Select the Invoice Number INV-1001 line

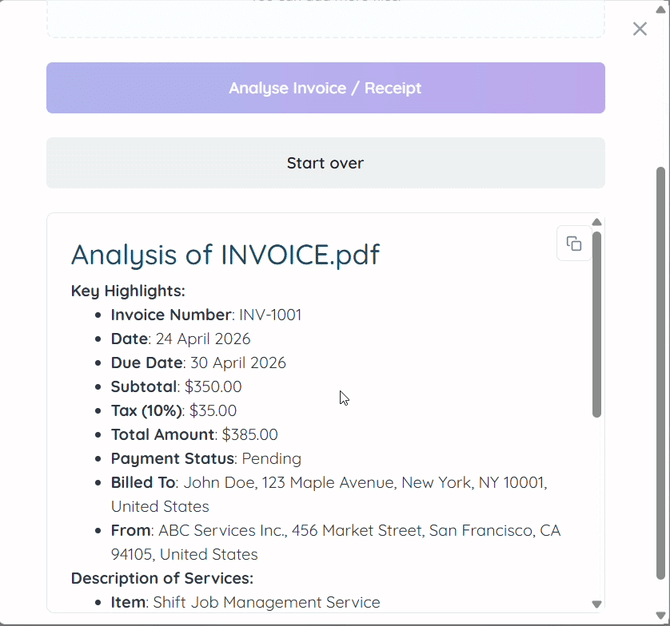(206, 315)
